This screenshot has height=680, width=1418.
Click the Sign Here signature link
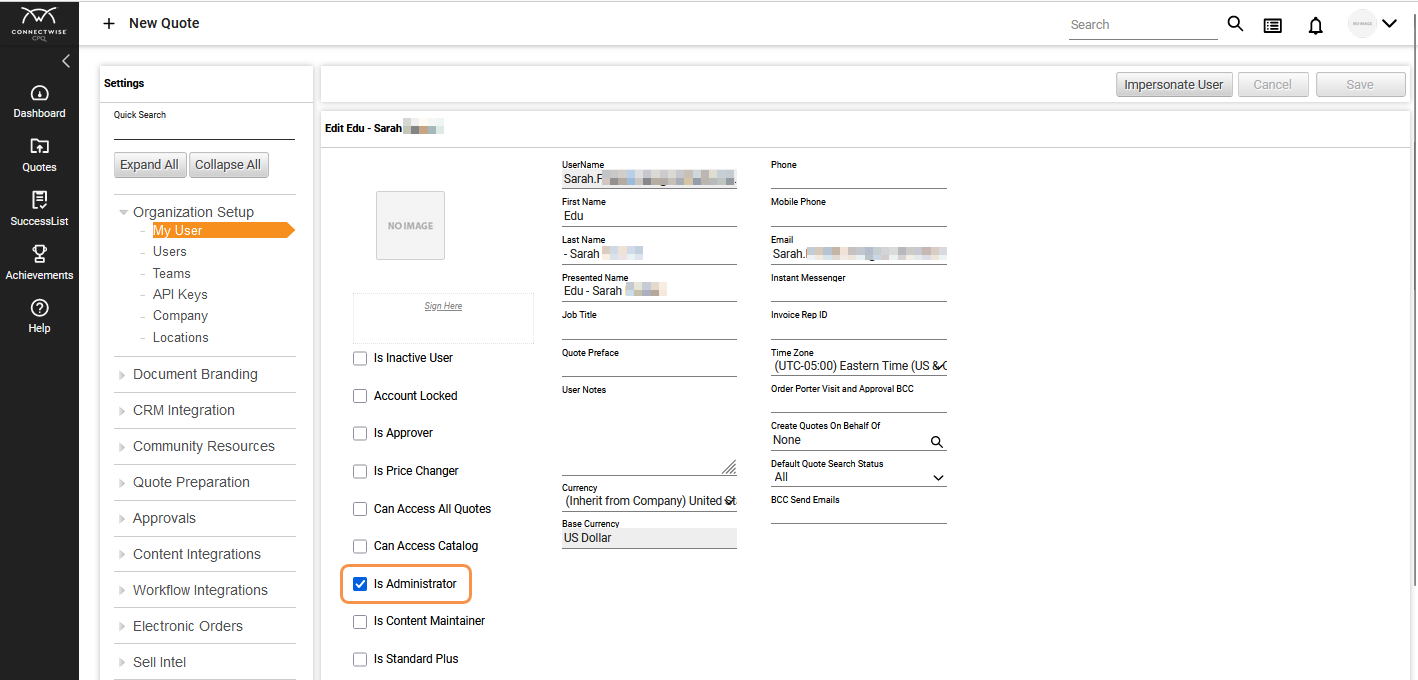click(x=443, y=306)
